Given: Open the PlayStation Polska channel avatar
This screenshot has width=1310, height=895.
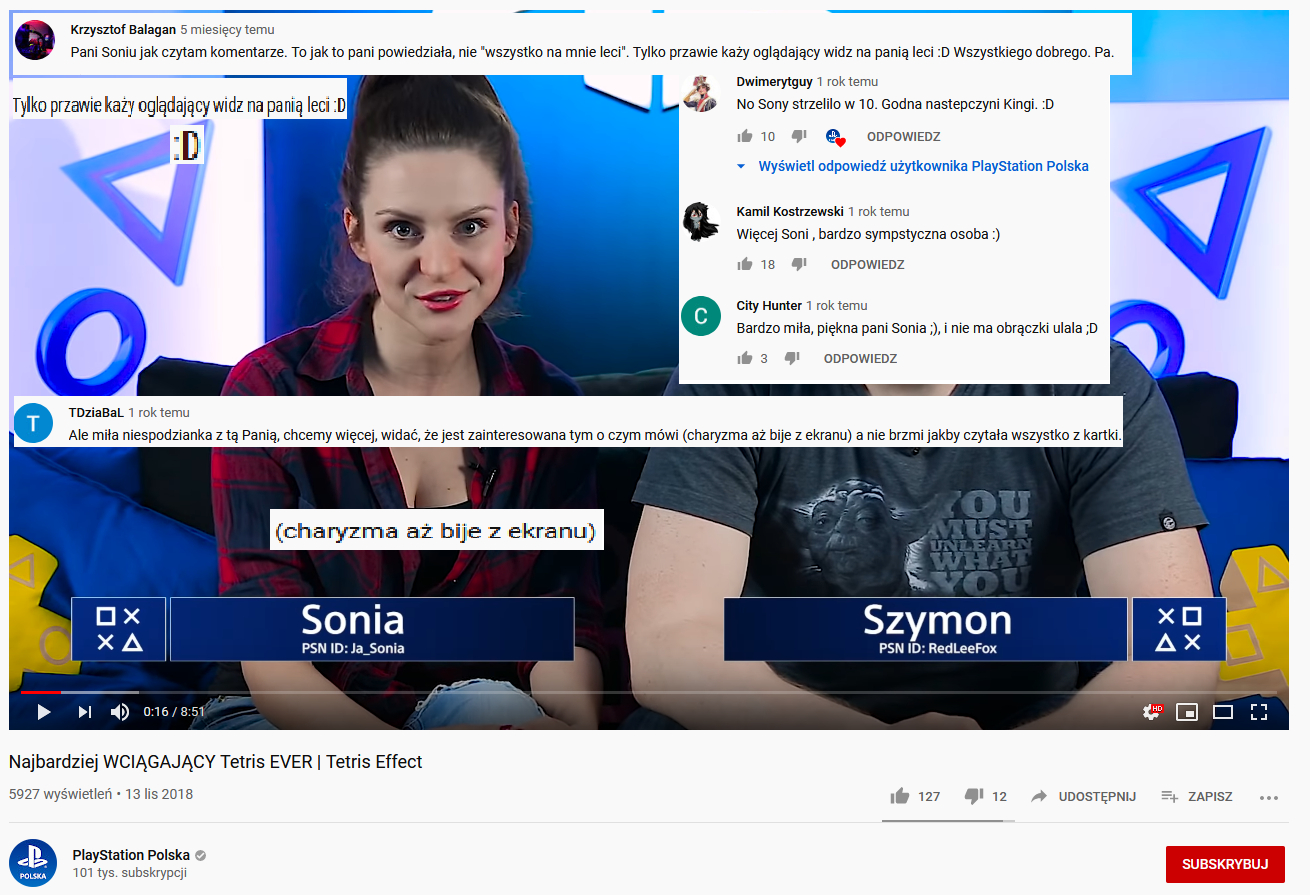Looking at the screenshot, I should (x=33, y=863).
